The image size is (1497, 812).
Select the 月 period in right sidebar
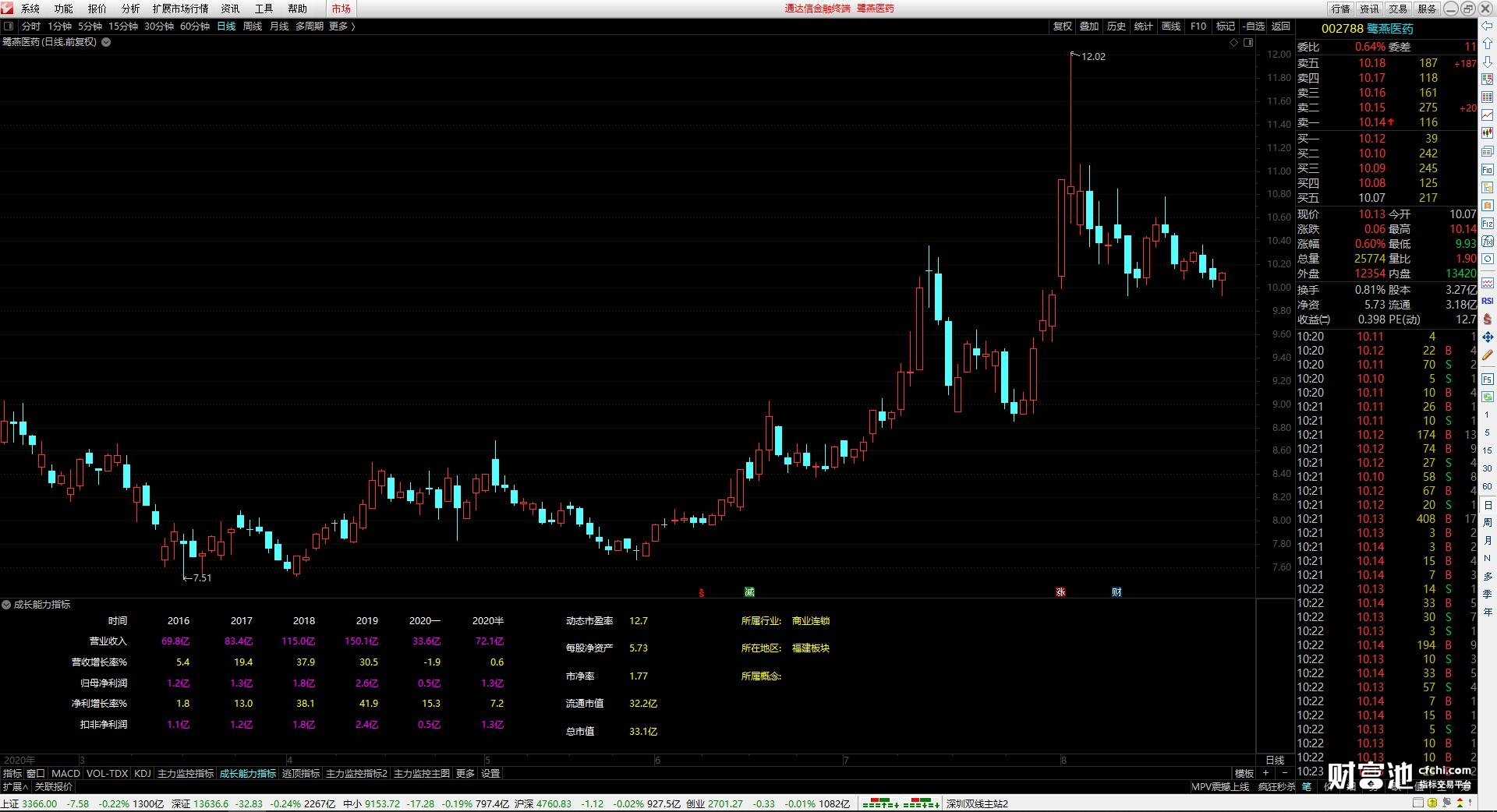click(x=1487, y=540)
